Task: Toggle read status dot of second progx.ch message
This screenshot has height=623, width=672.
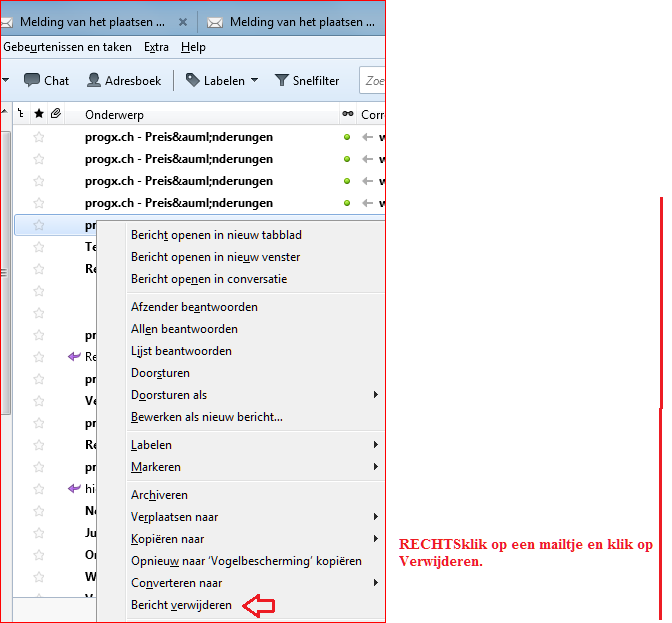Action: pos(347,159)
